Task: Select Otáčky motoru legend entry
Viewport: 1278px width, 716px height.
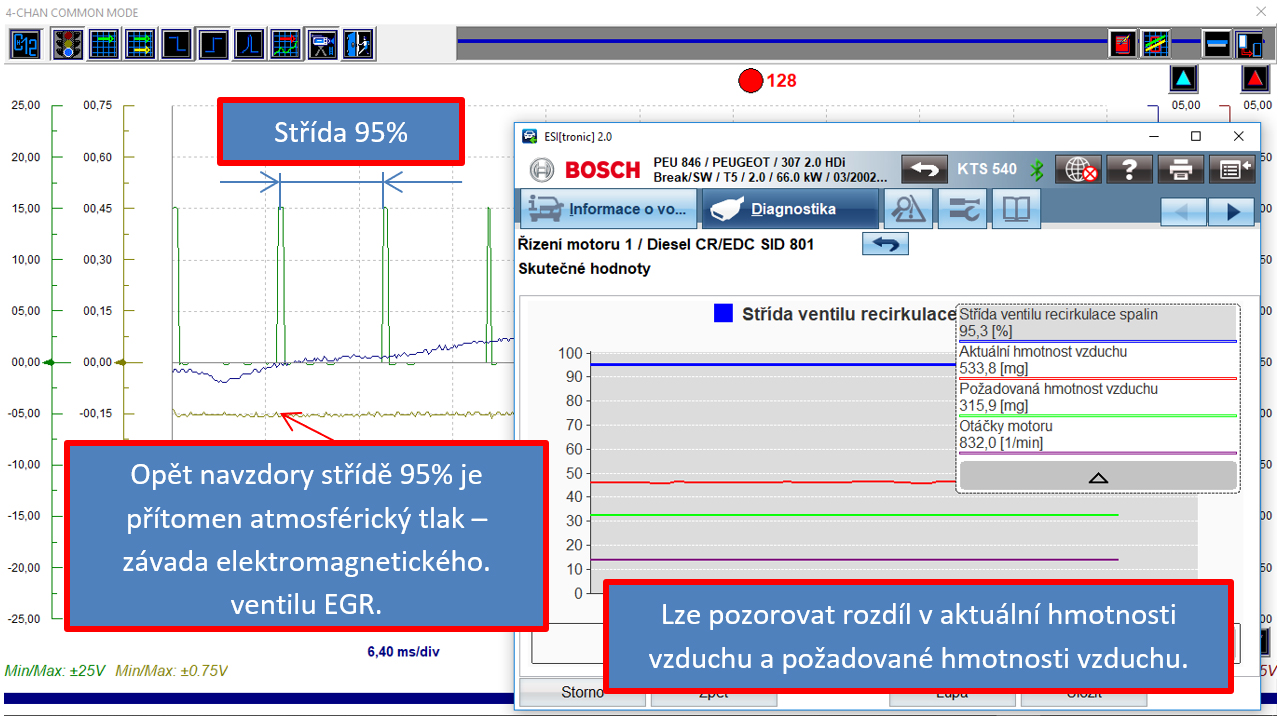Action: click(1097, 434)
